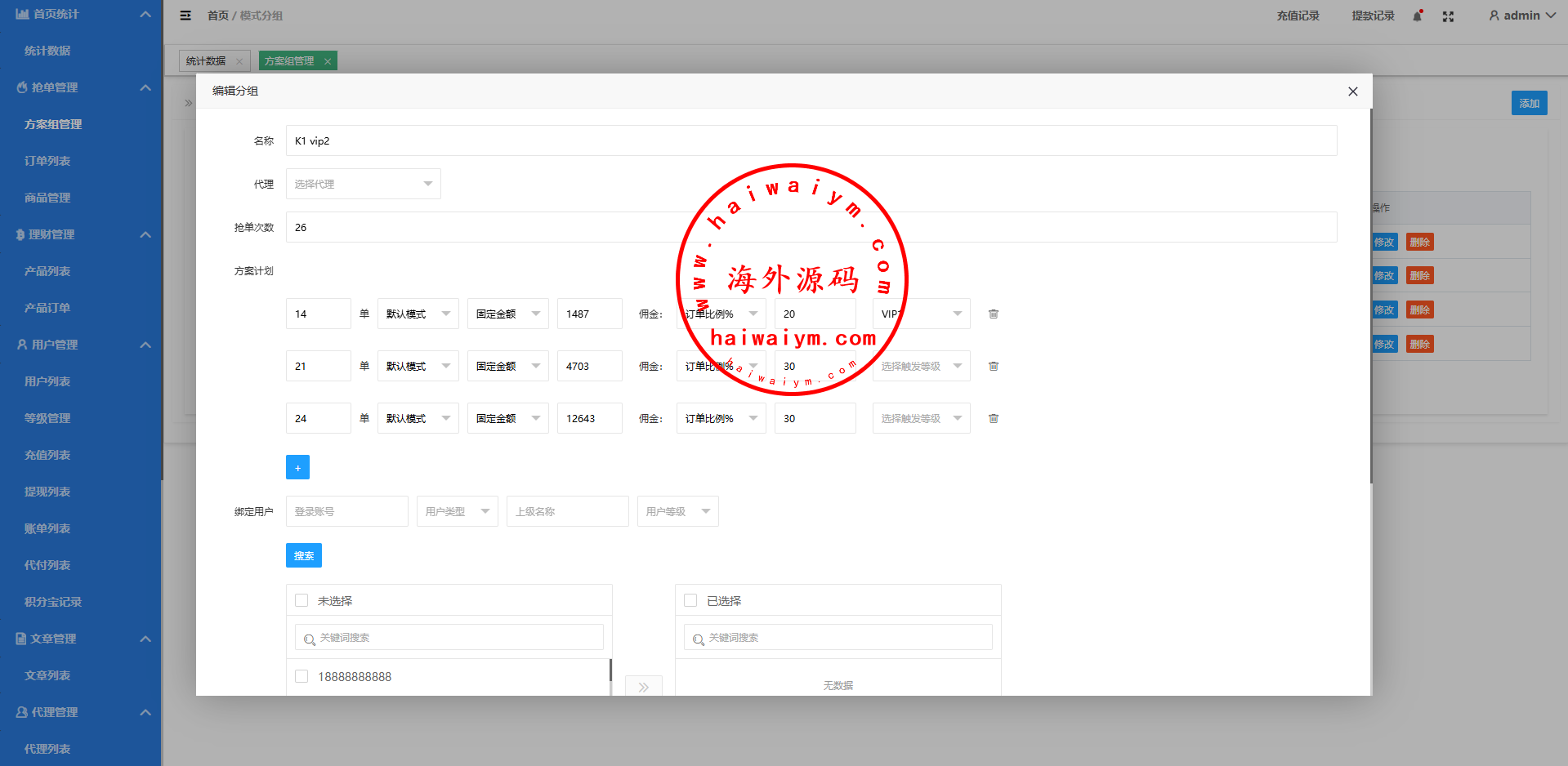Open 订单列表 in the sidebar
This screenshot has height=766, width=1568.
[x=47, y=161]
